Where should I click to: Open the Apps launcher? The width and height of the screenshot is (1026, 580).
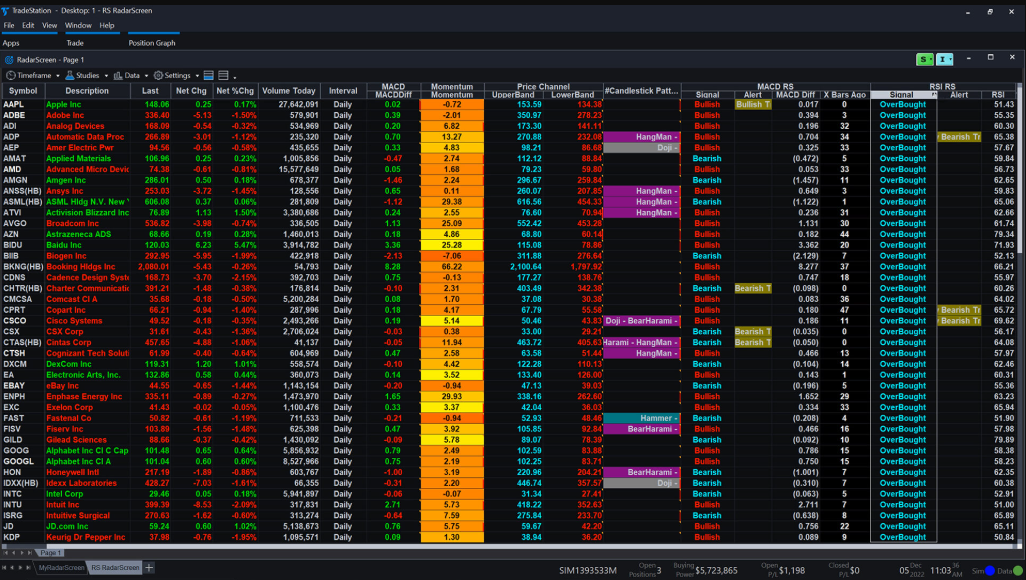(x=11, y=43)
